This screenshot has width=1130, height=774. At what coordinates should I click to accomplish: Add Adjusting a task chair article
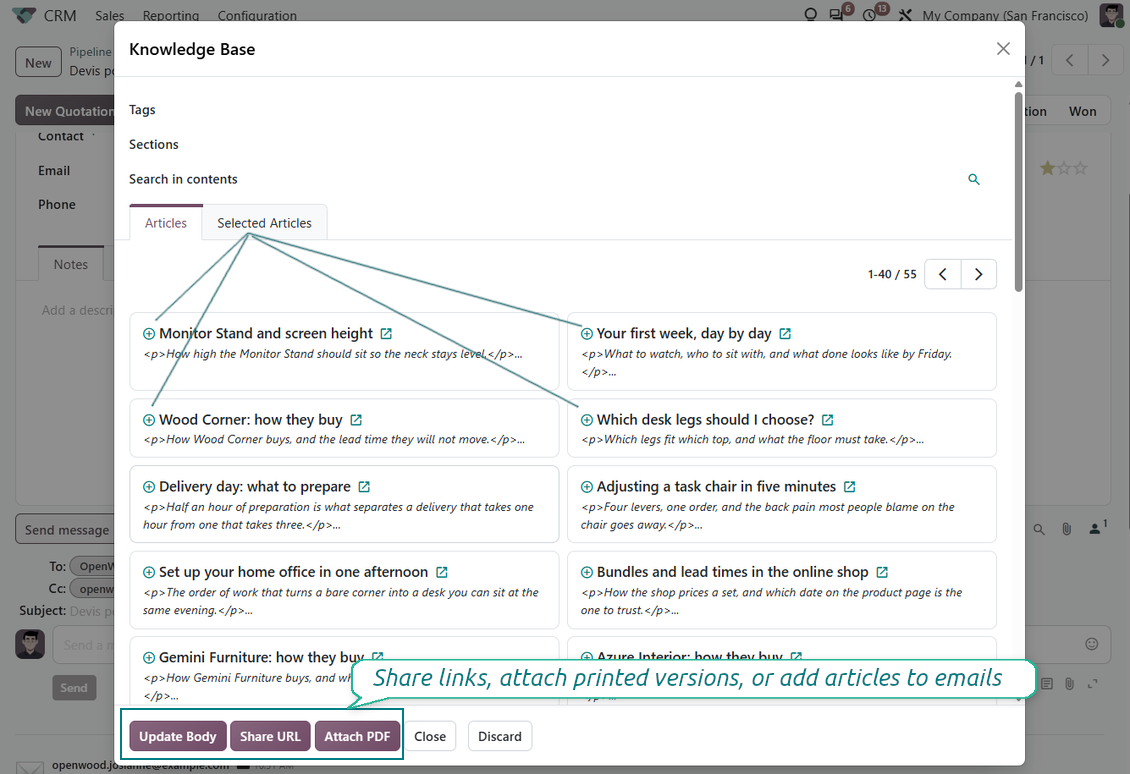pos(587,487)
